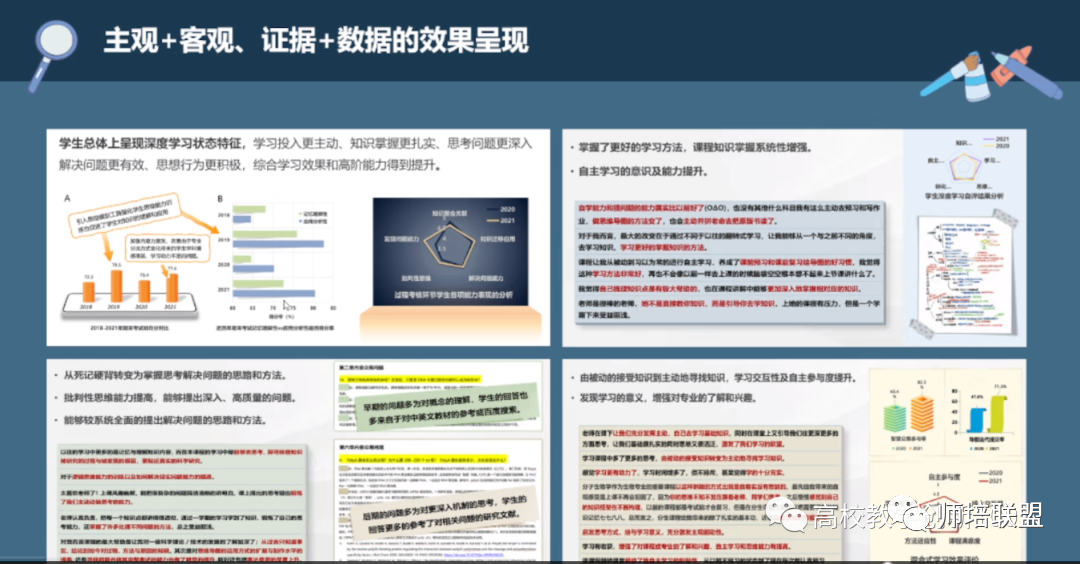Click the 2021 orange bar in chart A
The height and width of the screenshot is (564, 1080).
point(172,287)
